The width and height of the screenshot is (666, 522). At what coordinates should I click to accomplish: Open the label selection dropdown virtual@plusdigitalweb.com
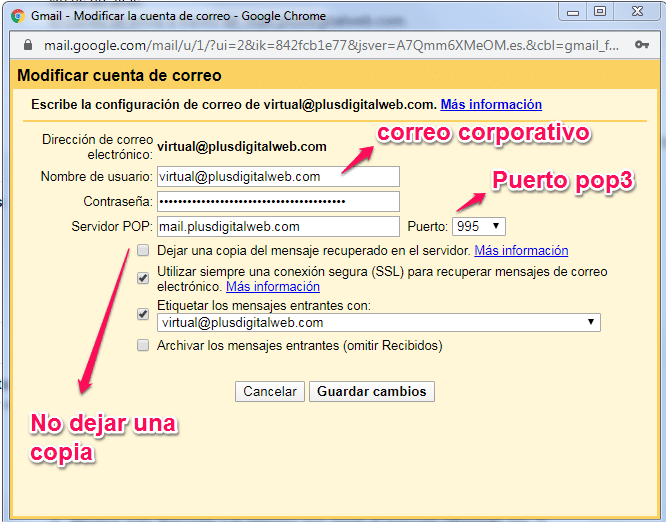click(378, 322)
